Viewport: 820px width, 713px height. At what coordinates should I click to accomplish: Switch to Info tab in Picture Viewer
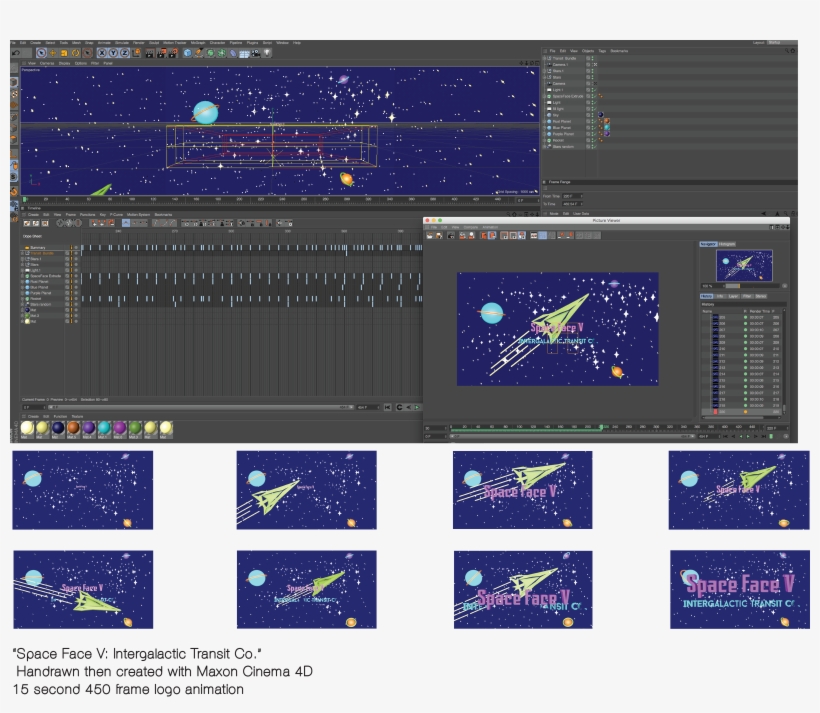(720, 296)
